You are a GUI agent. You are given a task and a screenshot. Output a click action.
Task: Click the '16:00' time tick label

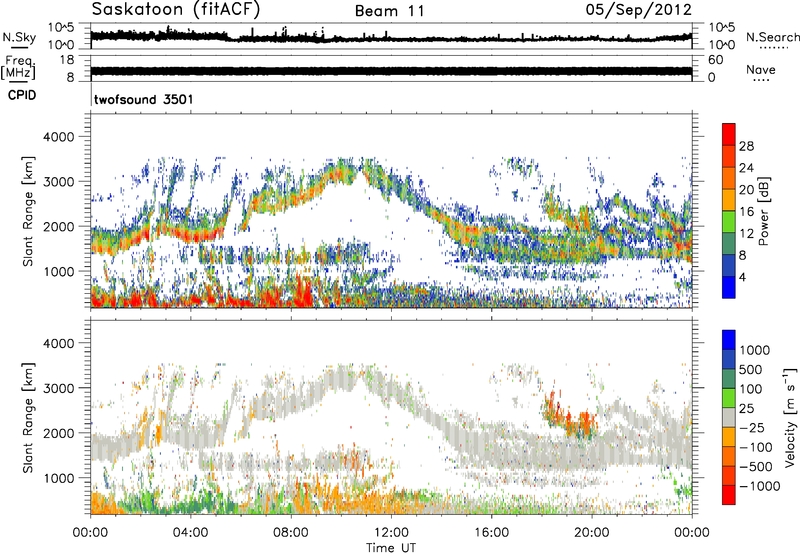[491, 533]
